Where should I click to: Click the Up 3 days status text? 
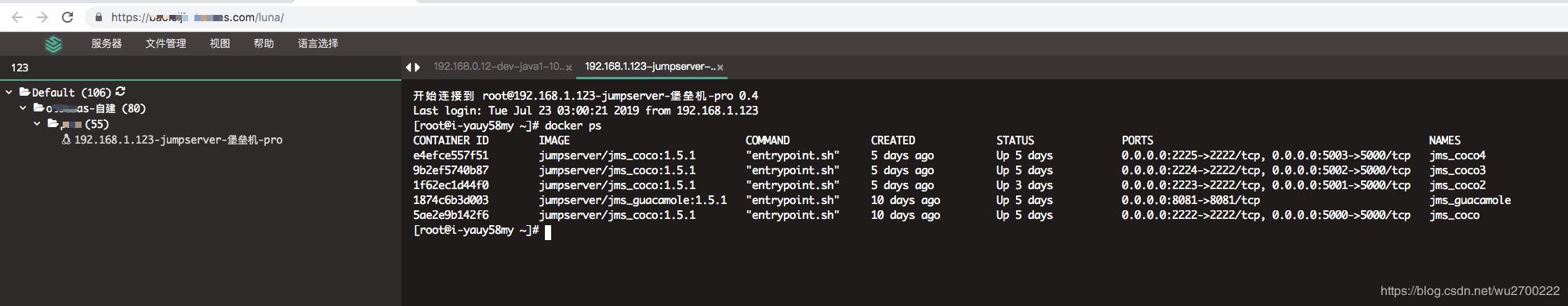coord(1024,185)
